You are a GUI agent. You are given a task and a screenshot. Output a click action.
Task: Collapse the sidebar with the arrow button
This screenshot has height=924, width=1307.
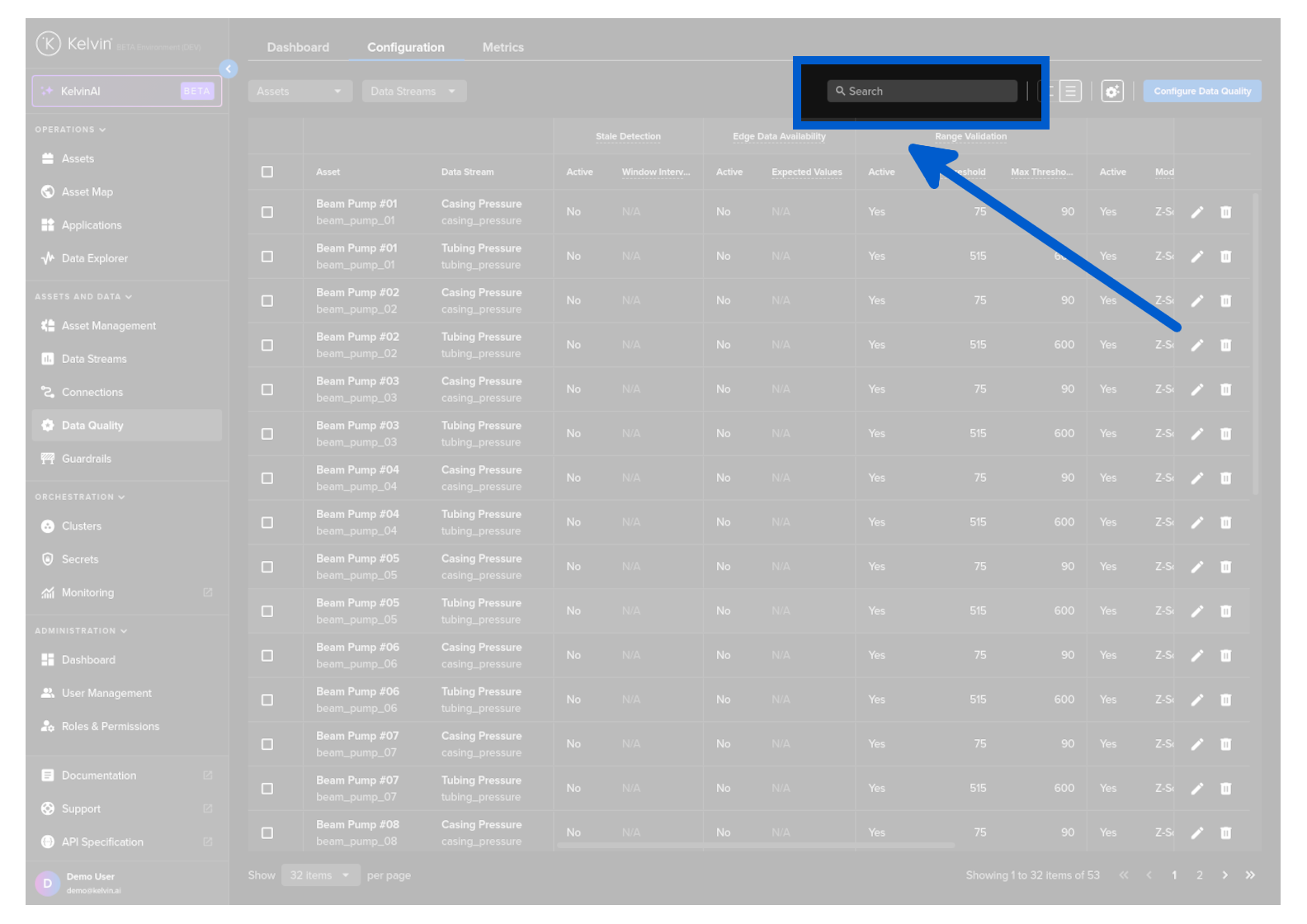229,68
